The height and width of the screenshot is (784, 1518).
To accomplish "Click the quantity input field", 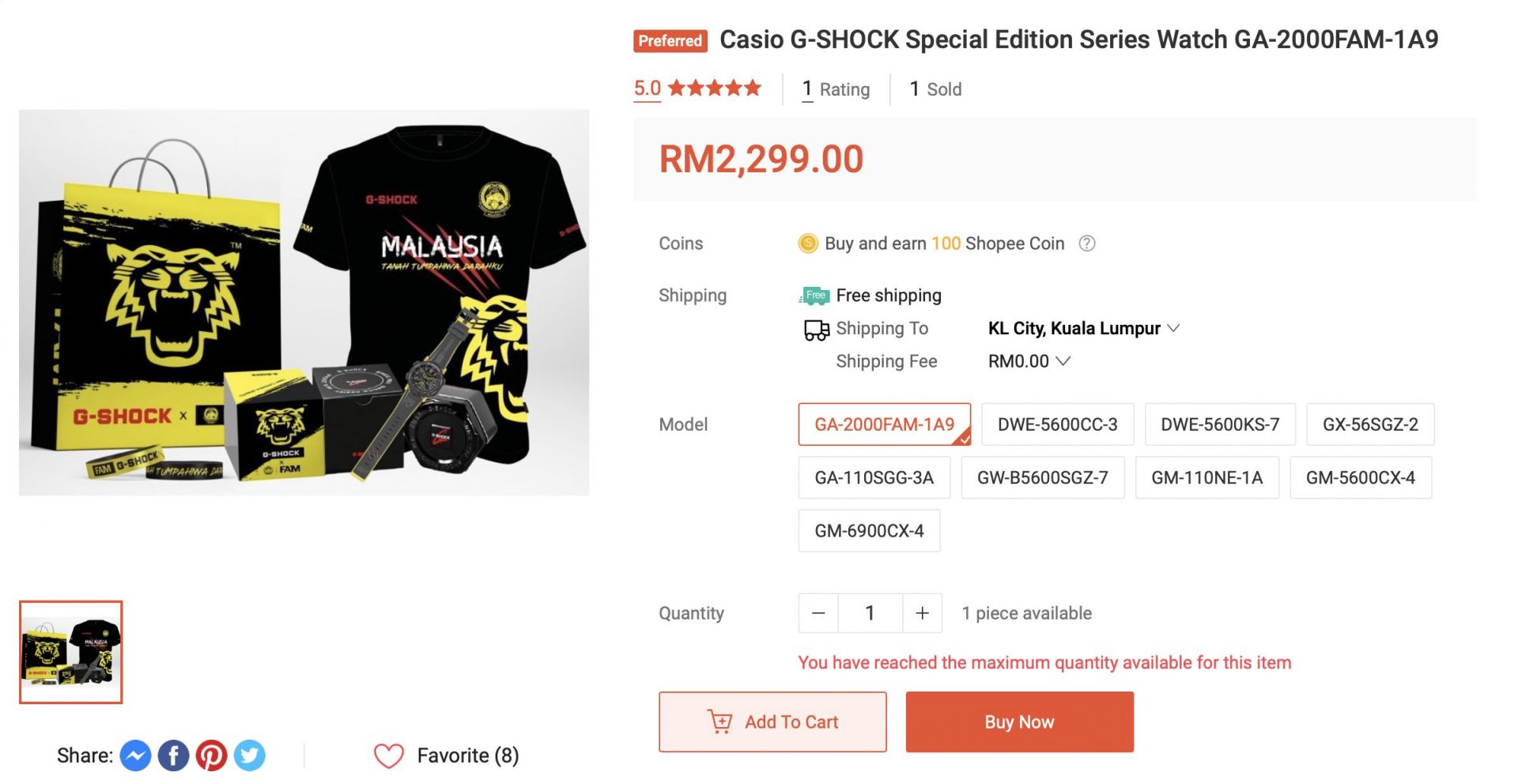I will [x=870, y=613].
